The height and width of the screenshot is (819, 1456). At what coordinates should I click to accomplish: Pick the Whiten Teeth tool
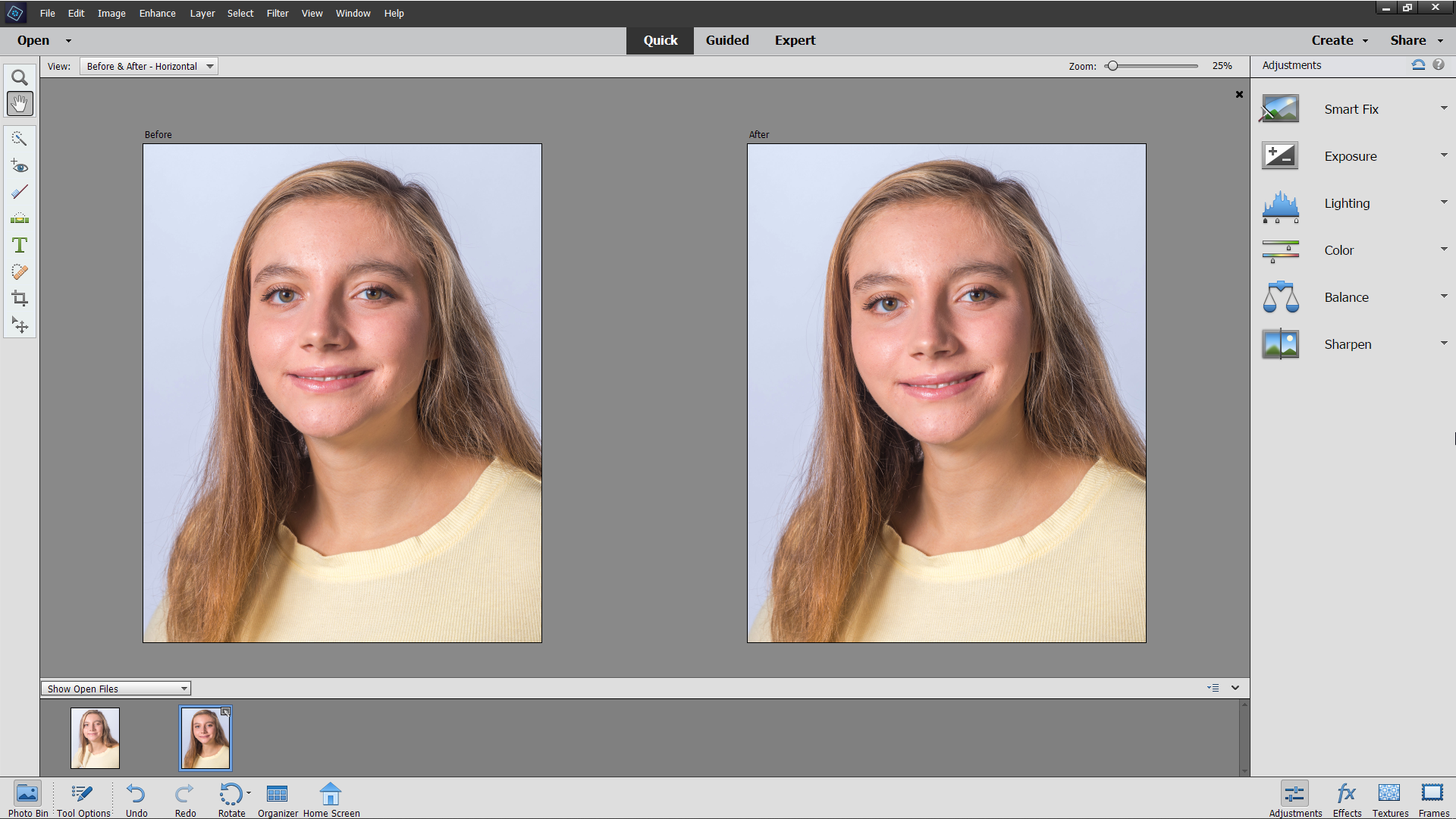click(20, 191)
